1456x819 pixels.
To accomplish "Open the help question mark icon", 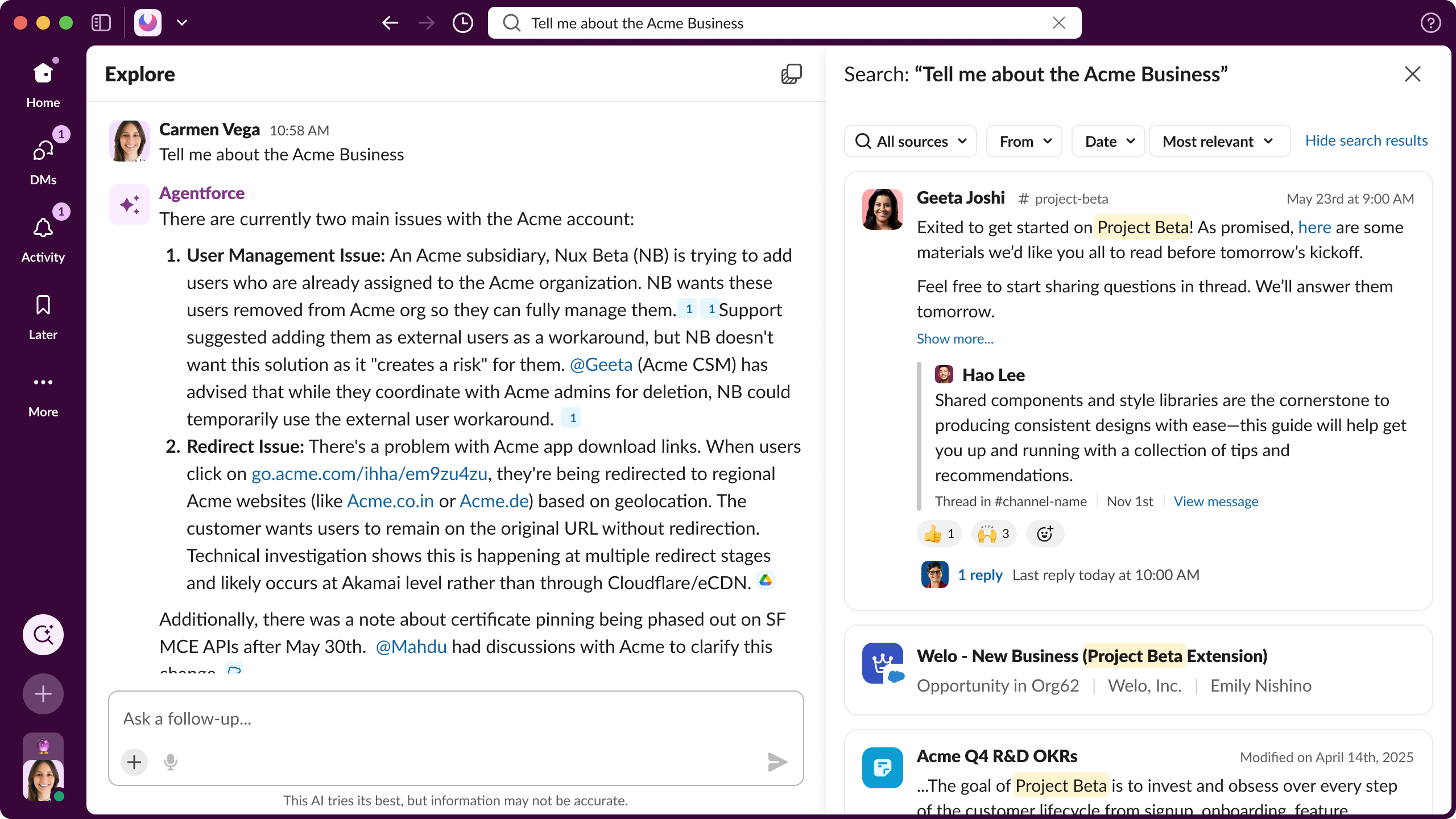I will pyautogui.click(x=1430, y=23).
